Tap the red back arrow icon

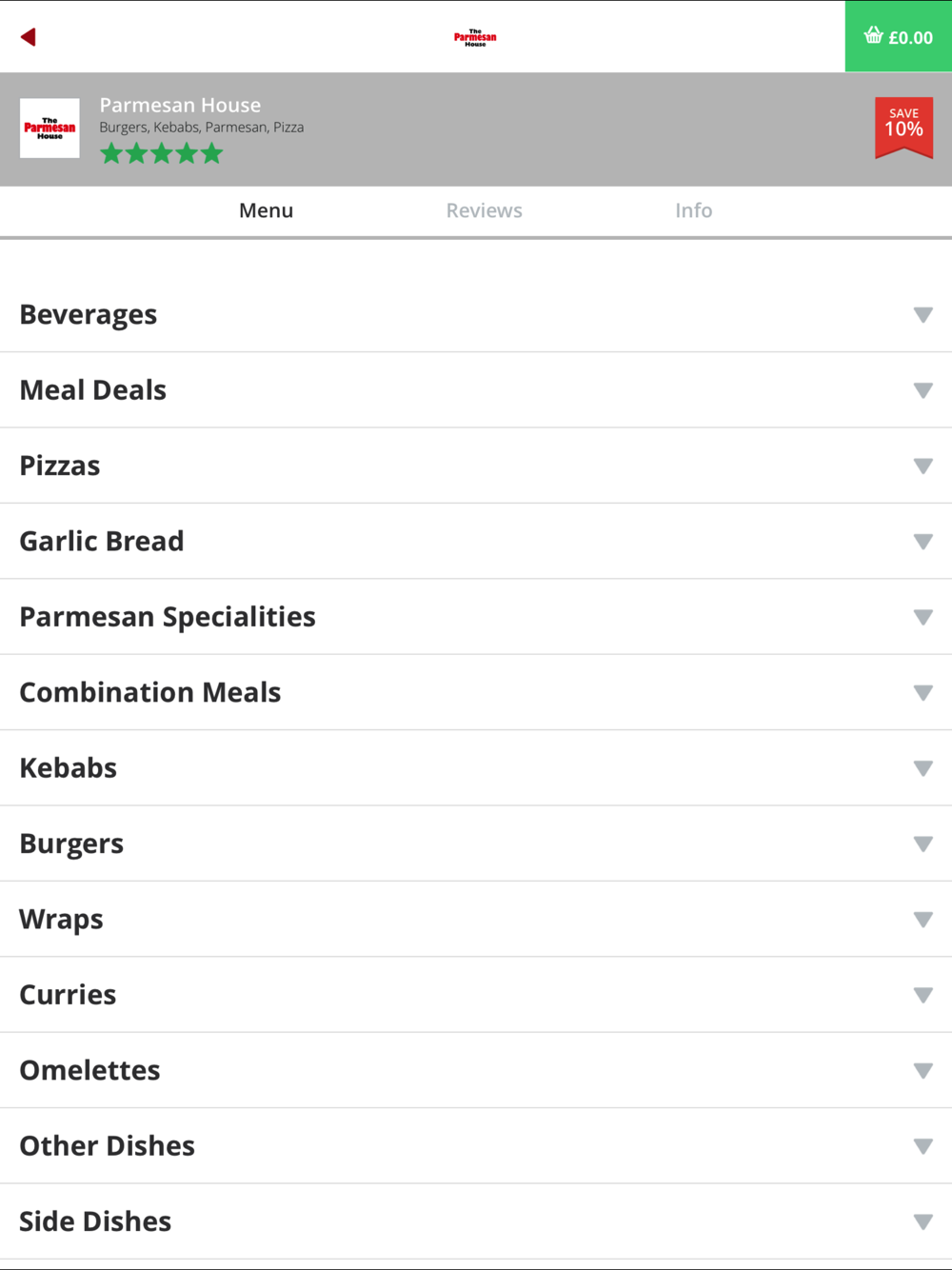pos(29,37)
